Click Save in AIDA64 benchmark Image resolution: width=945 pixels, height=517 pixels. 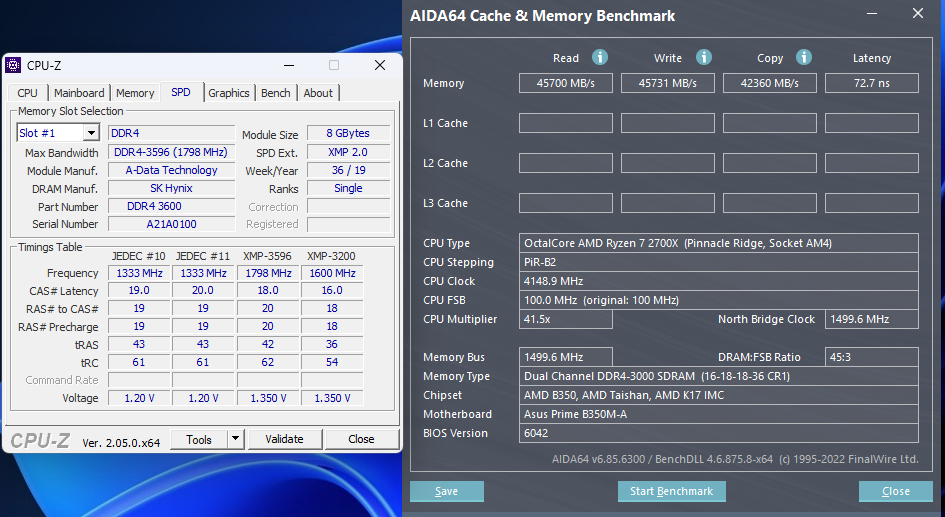(447, 491)
